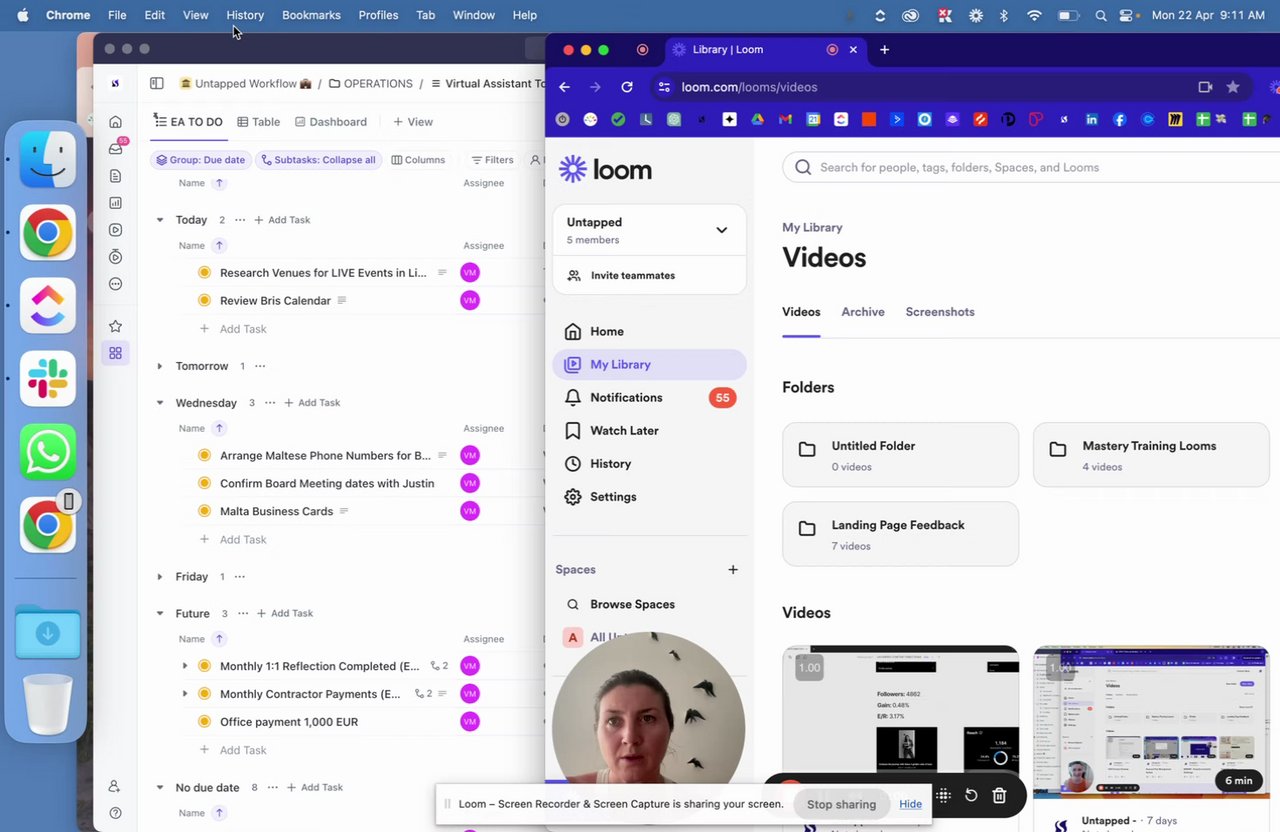Image resolution: width=1280 pixels, height=832 pixels.
Task: Toggle status circle for Monthly 1:1 Reflection Completed
Action: [x=204, y=665]
